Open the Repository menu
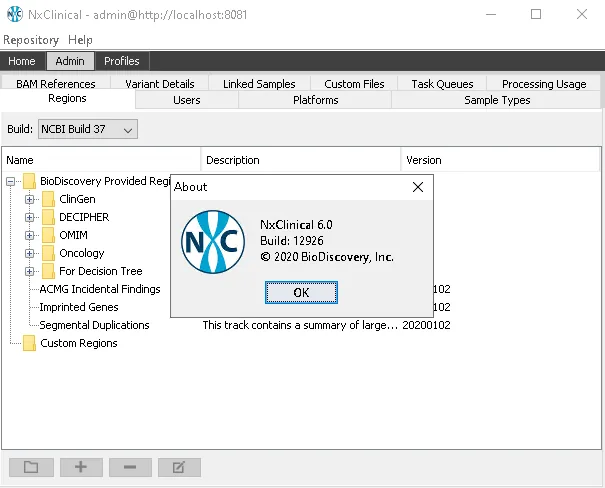The image size is (605, 488). [x=31, y=40]
